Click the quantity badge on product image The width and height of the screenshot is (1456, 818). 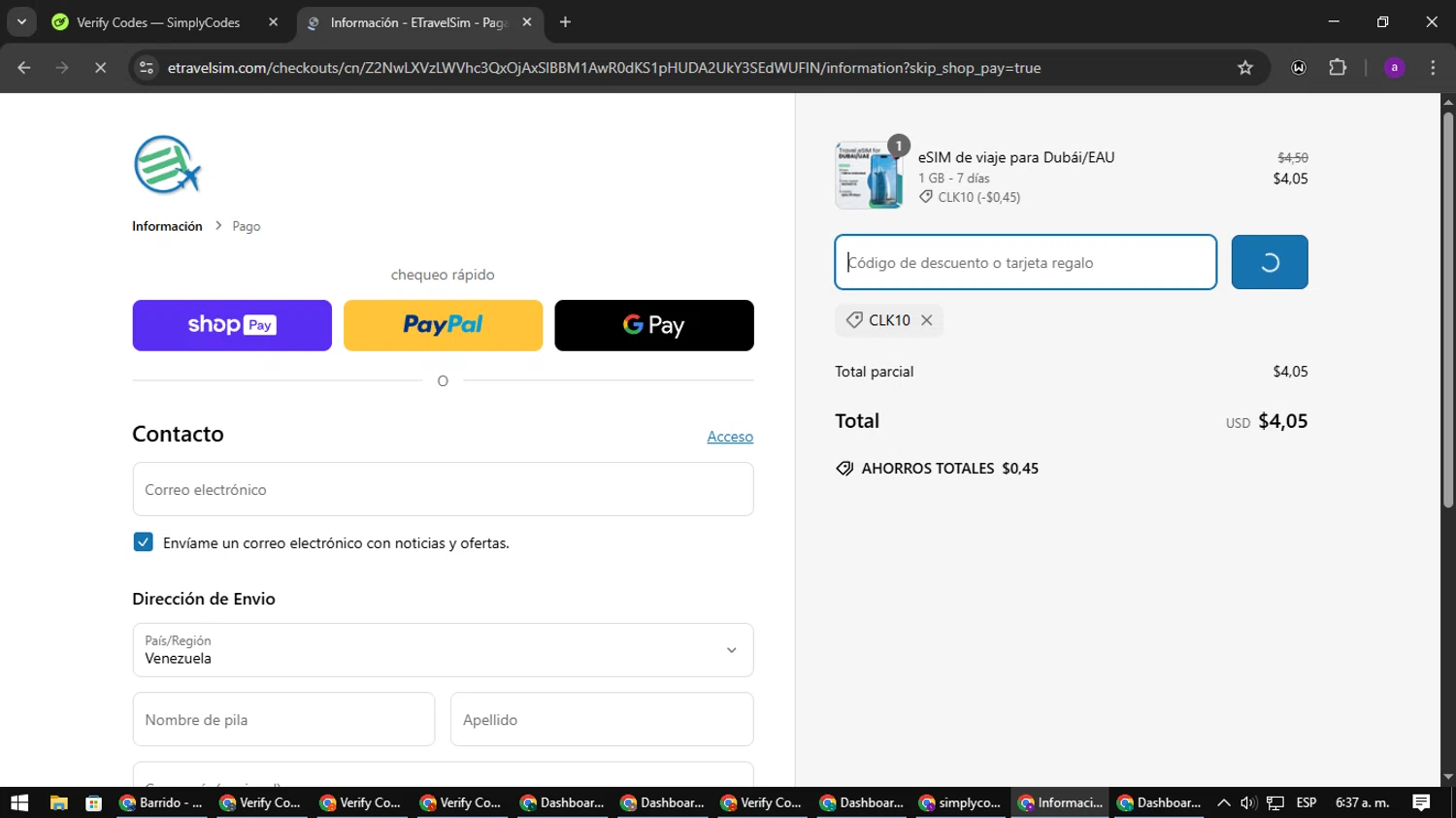click(x=899, y=146)
